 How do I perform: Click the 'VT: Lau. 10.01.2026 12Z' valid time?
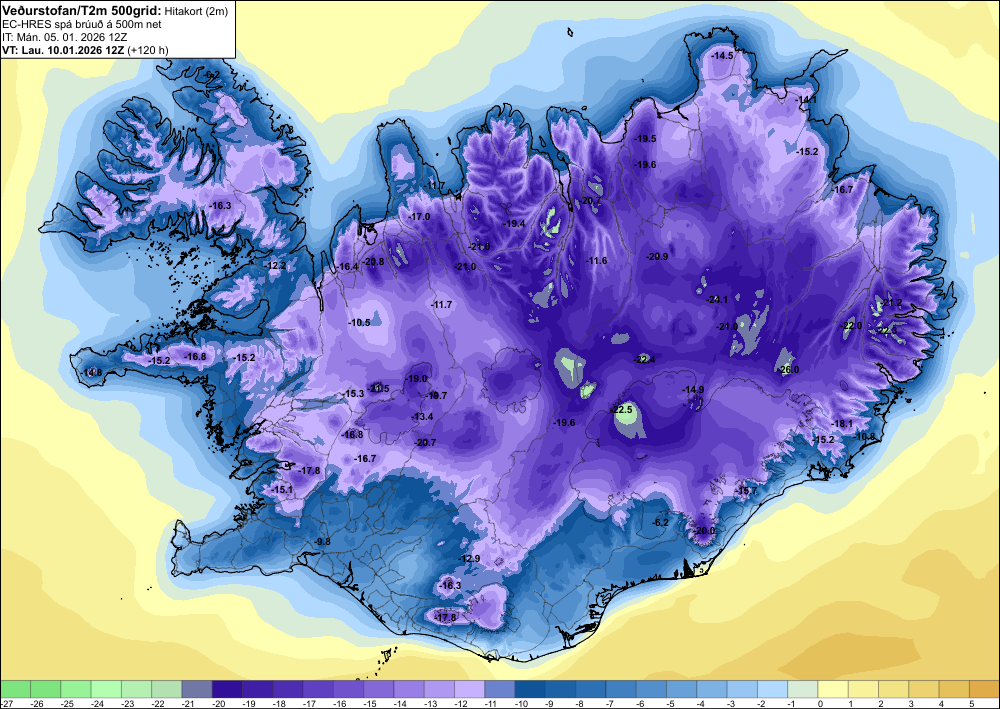point(64,50)
